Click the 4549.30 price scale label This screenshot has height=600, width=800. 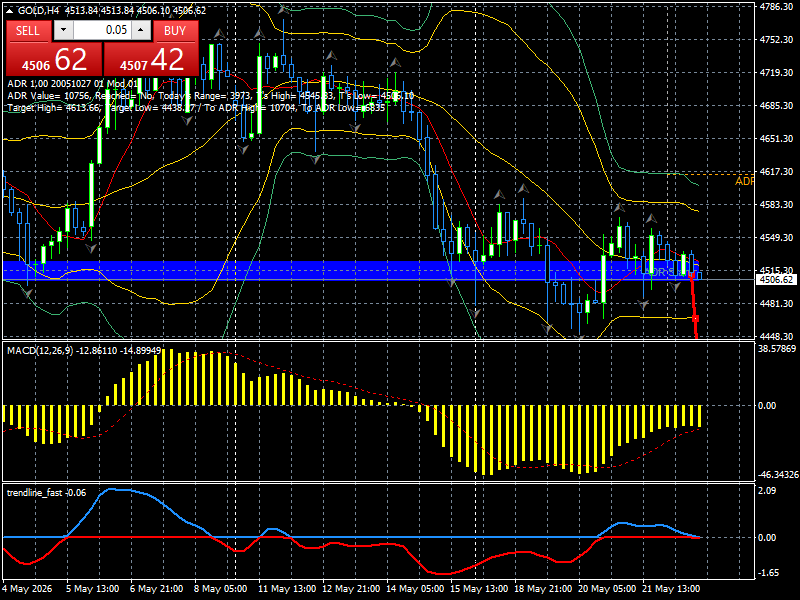tap(776, 238)
